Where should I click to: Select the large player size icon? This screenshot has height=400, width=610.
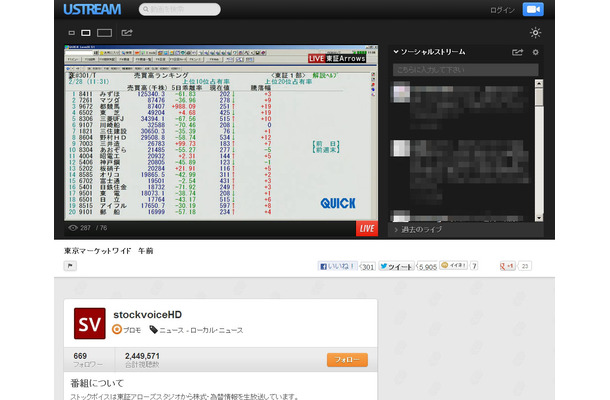(104, 33)
